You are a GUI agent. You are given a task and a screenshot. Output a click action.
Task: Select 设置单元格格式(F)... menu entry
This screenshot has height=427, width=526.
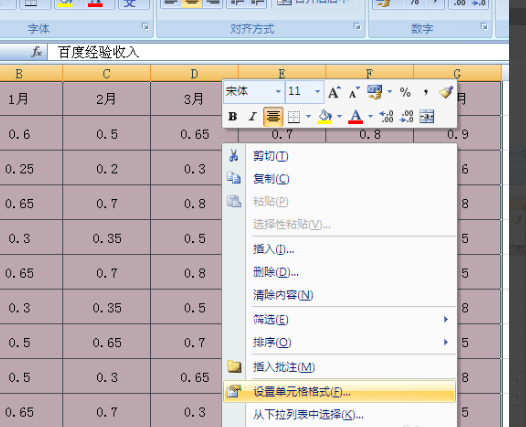click(x=339, y=391)
